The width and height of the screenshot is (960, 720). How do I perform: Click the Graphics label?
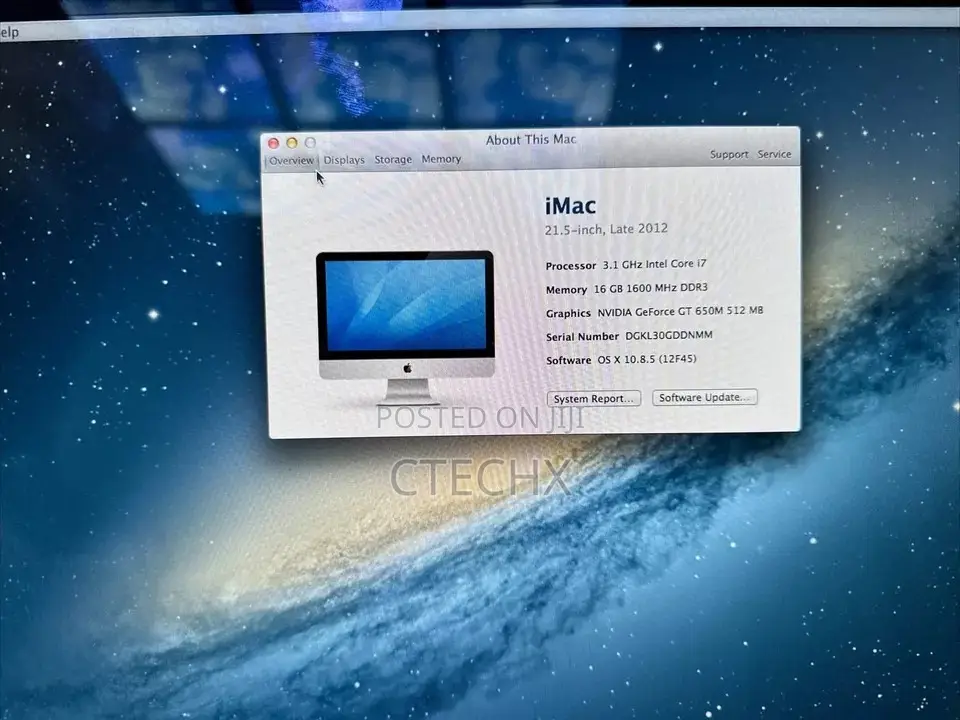click(568, 313)
